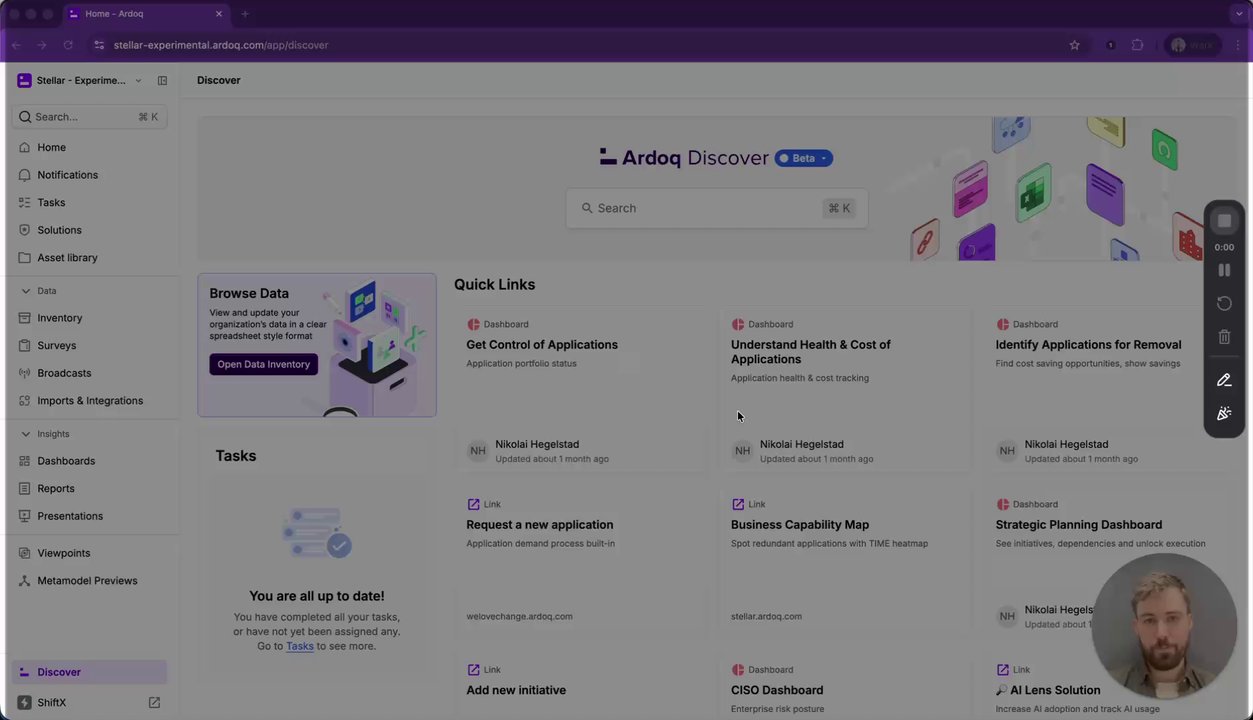This screenshot has height=720, width=1253.
Task: Open a new browser tab
Action: tap(245, 14)
